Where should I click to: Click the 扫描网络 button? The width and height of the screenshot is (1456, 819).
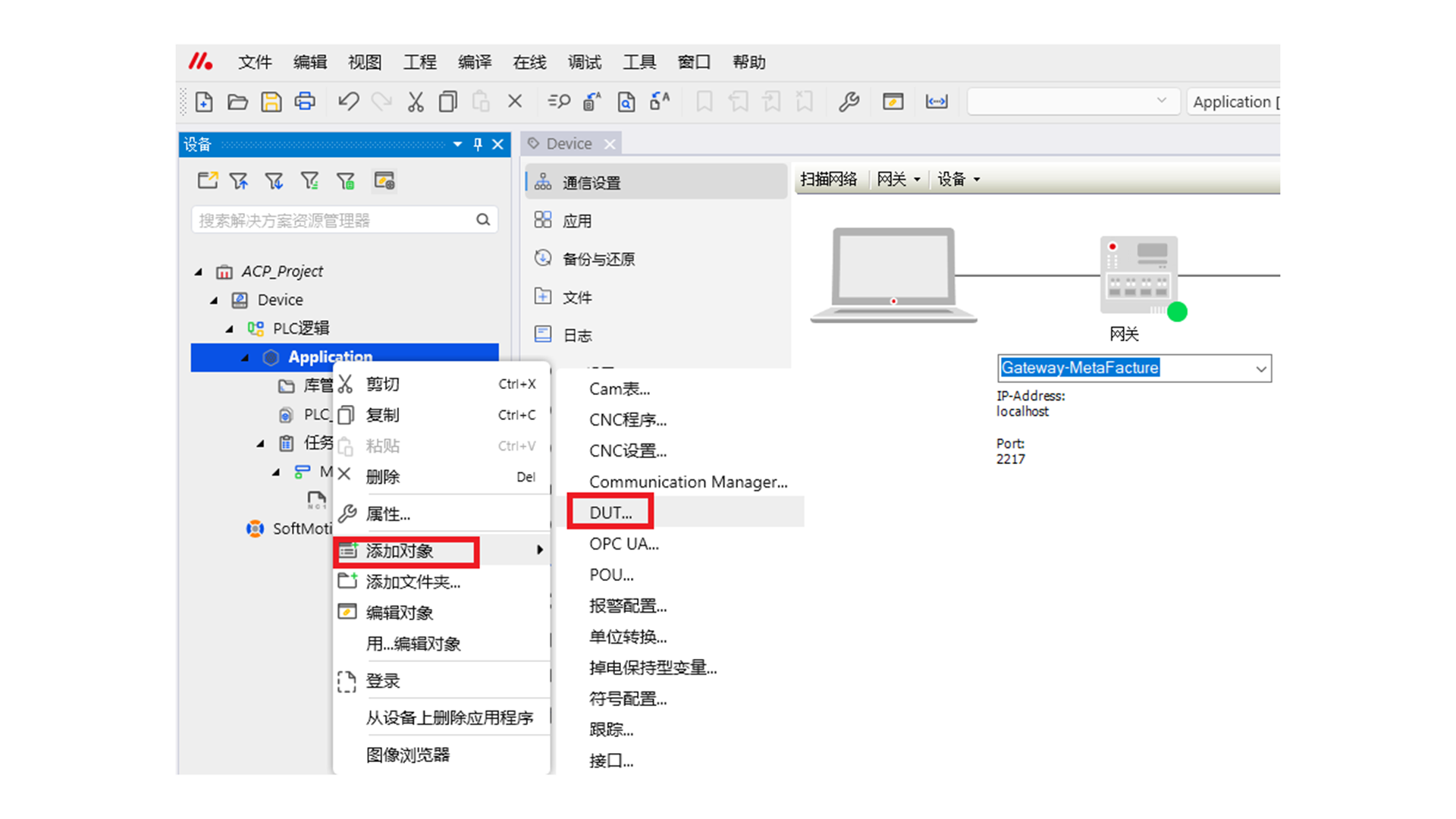coord(828,180)
